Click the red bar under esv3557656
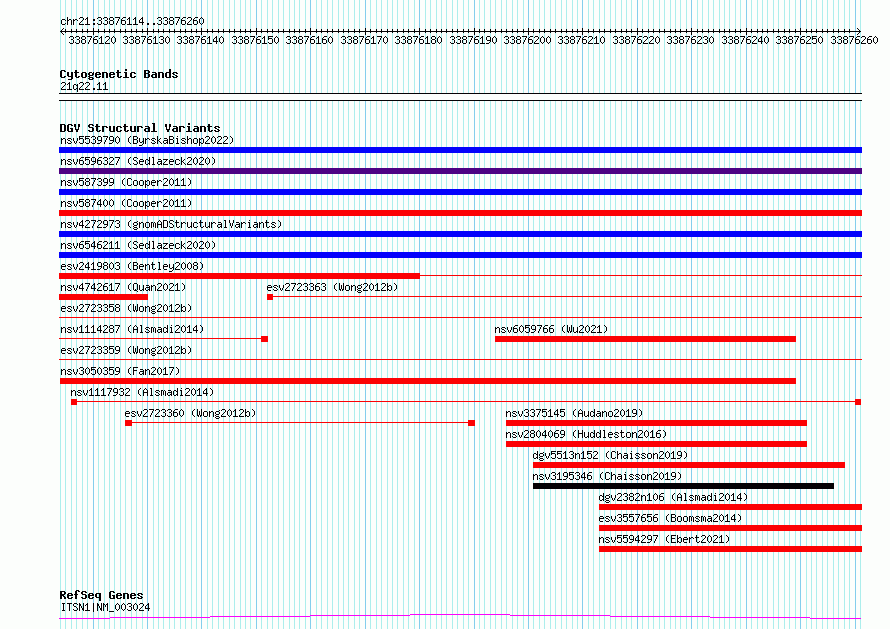This screenshot has width=890, height=629. 731,528
